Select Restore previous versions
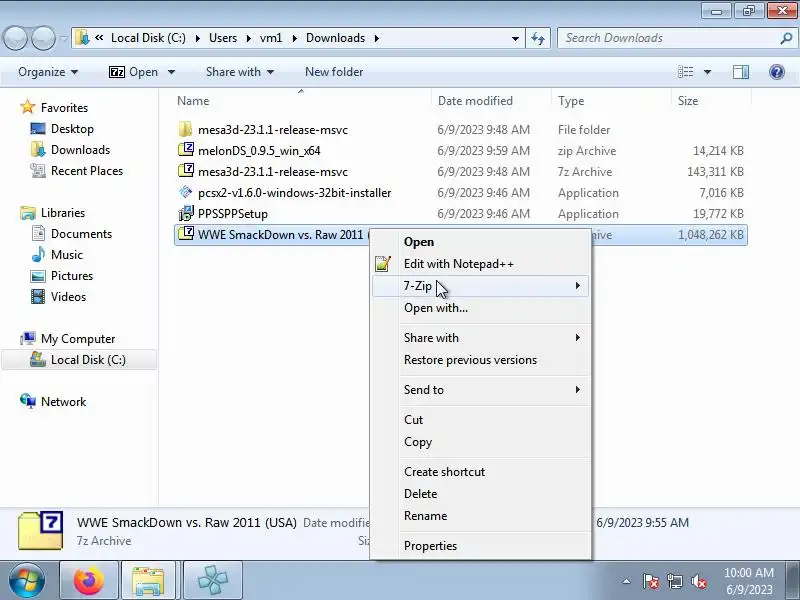The image size is (800, 600). click(480, 360)
